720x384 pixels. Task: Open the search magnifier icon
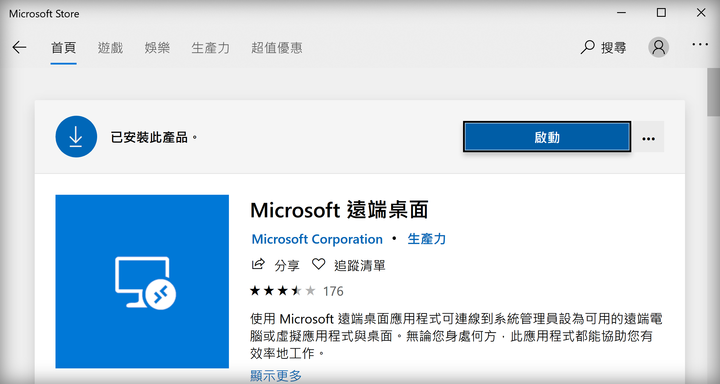[x=587, y=47]
